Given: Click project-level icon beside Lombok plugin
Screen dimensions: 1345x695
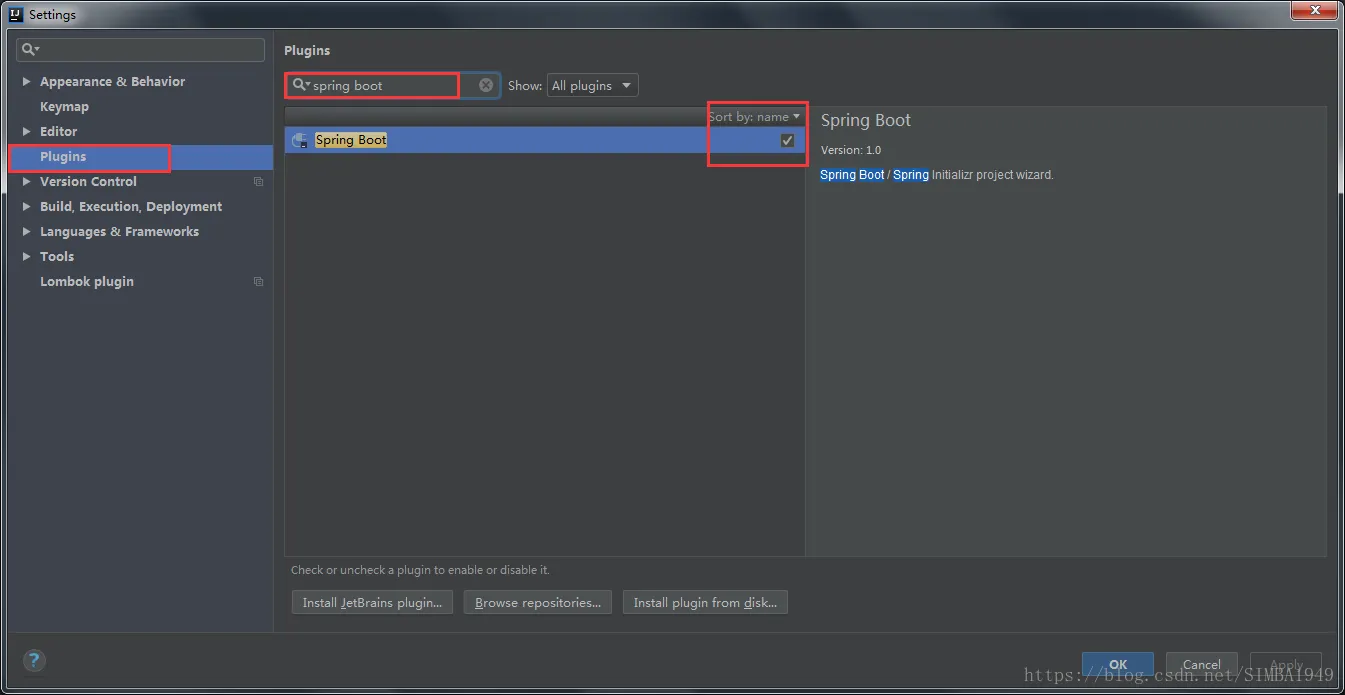Looking at the screenshot, I should click(x=258, y=282).
